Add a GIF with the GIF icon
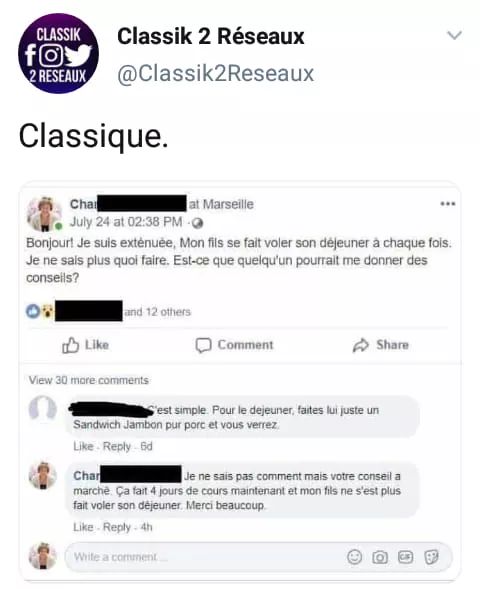480x589 pixels. coord(406,557)
